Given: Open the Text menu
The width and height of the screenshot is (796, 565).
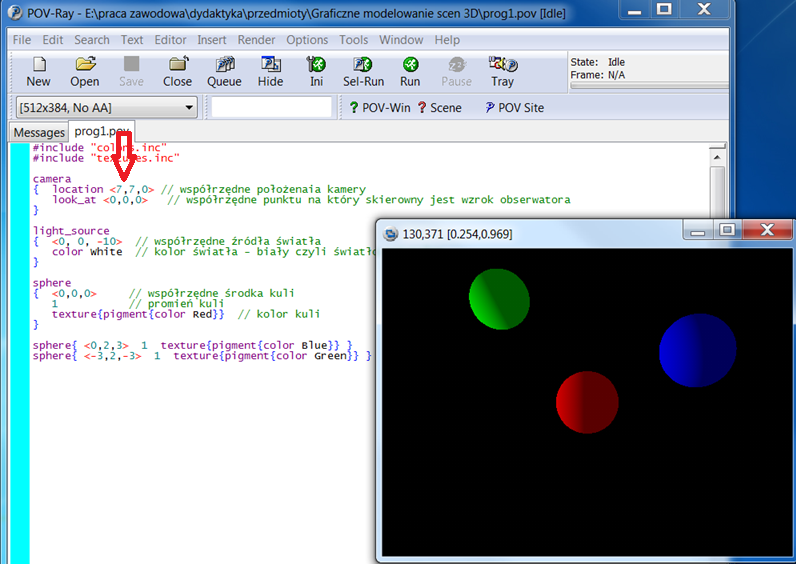Looking at the screenshot, I should [132, 40].
